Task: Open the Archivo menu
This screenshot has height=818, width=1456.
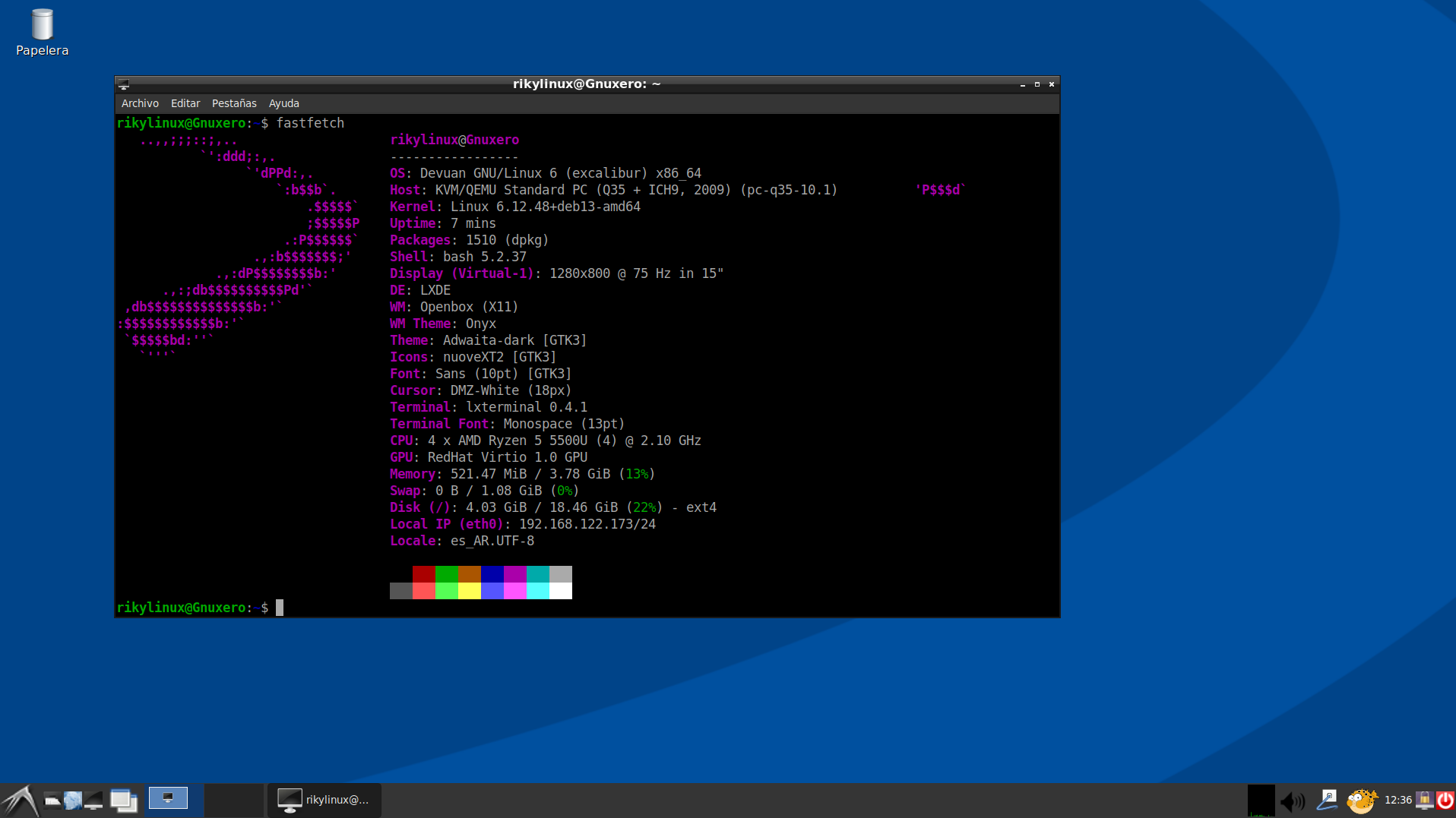Action: [140, 103]
